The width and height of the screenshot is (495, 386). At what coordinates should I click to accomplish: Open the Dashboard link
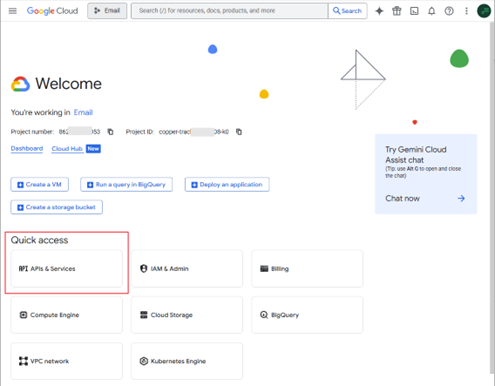click(x=27, y=149)
